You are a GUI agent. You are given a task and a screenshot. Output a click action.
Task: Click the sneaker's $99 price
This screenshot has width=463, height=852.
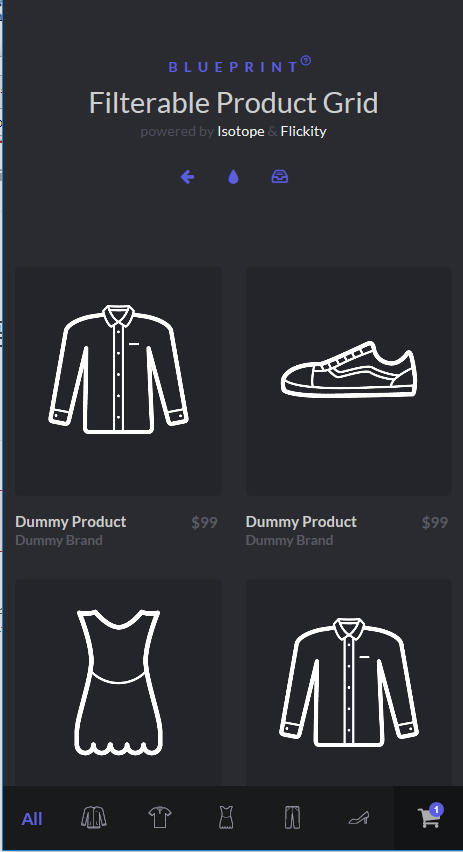click(435, 522)
